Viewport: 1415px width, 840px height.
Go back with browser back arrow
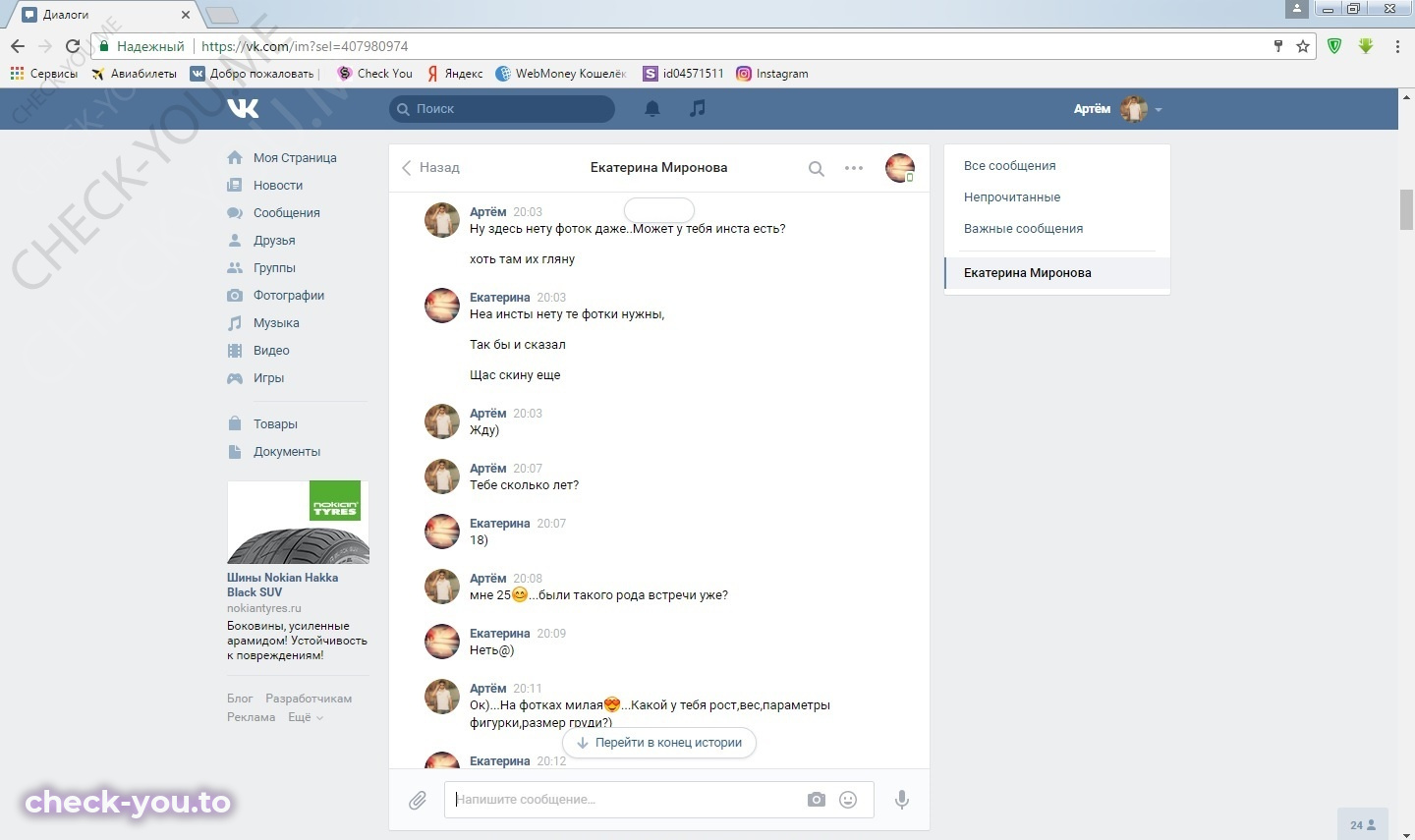click(18, 46)
